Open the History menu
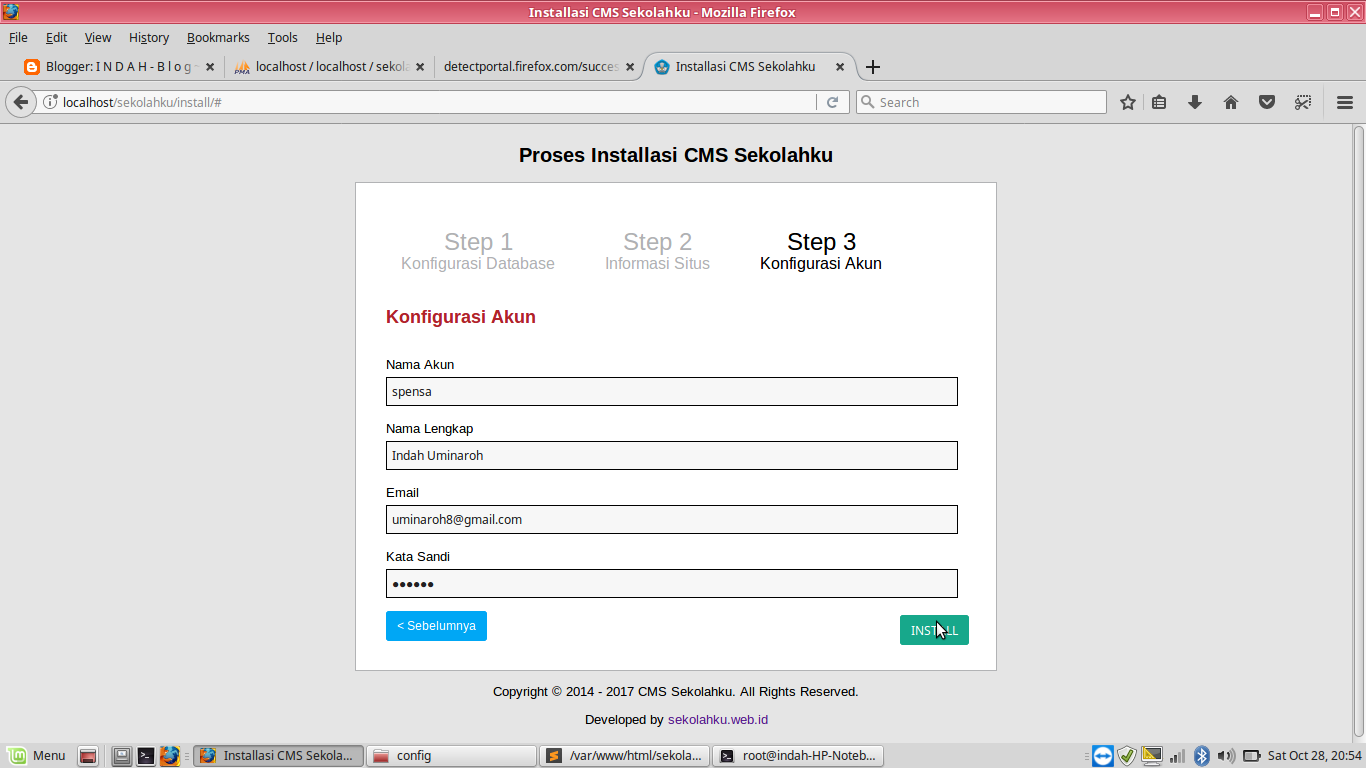Screen dimensions: 1366x768 (148, 37)
